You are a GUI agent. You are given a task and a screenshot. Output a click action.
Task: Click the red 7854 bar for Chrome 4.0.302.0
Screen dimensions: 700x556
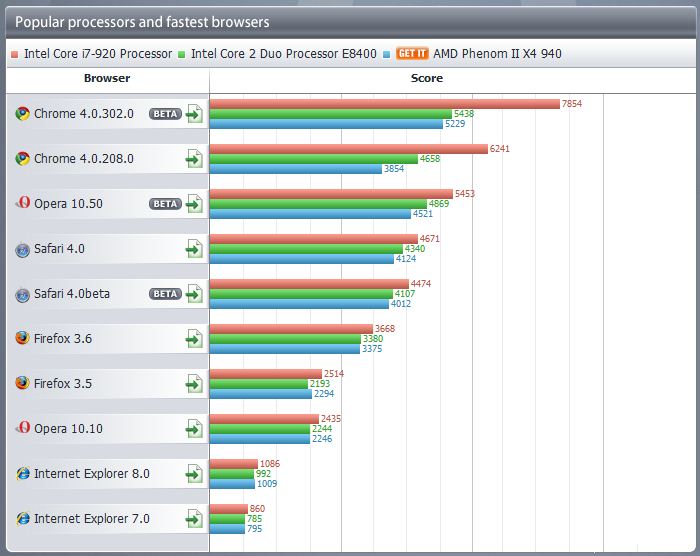(384, 104)
